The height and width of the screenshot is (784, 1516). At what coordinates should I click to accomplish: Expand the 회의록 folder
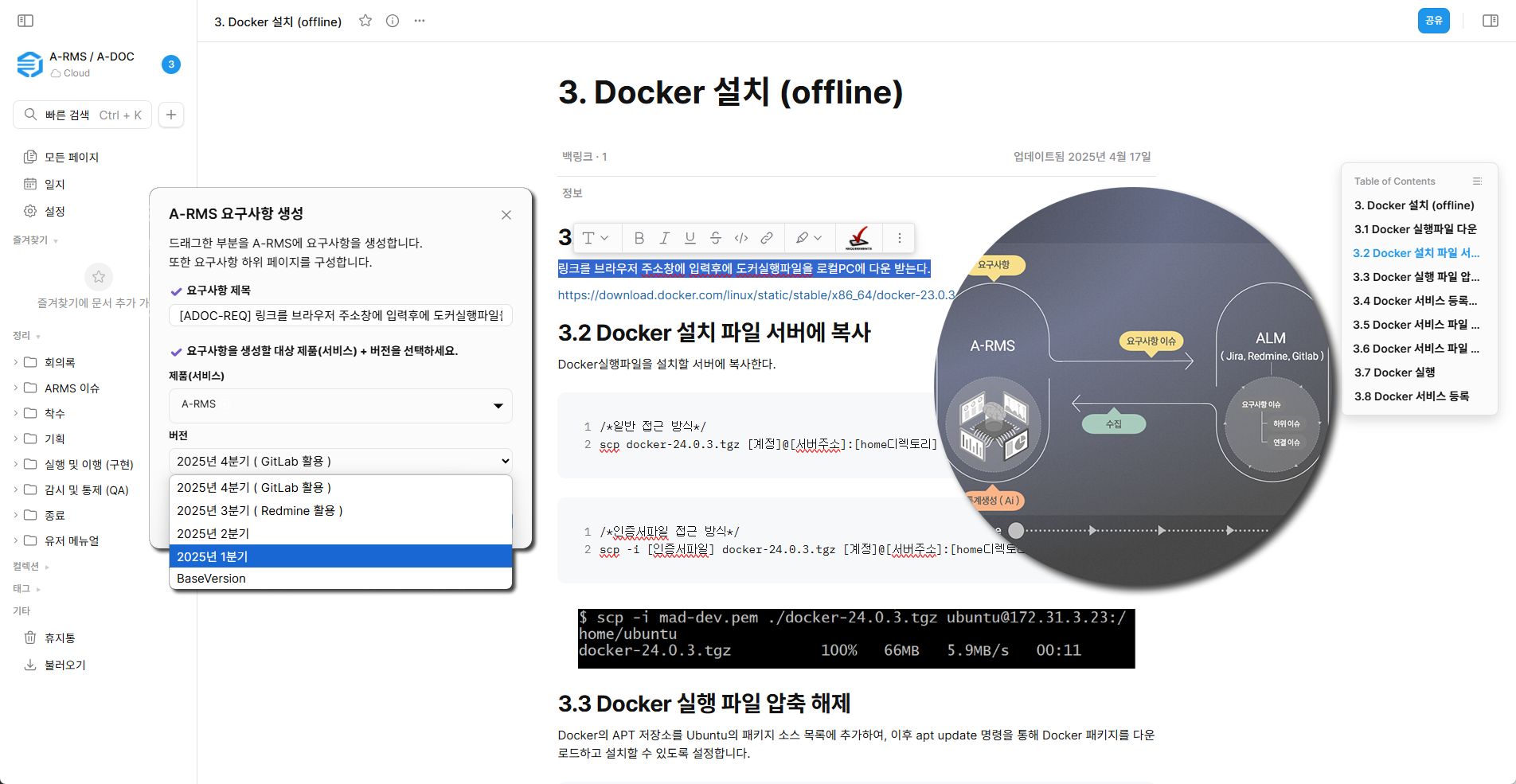tap(16, 363)
